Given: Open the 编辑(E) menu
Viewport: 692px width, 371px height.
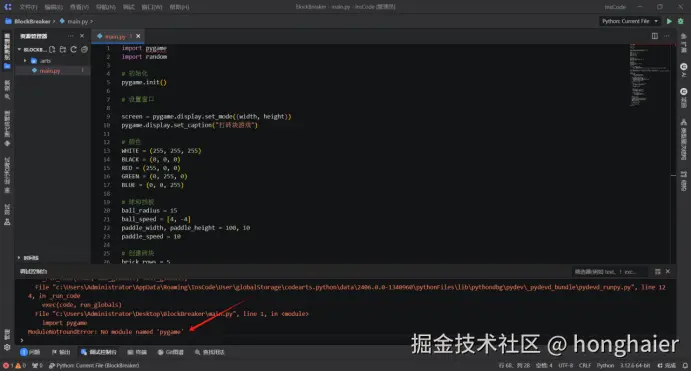Looking at the screenshot, I should [x=53, y=7].
